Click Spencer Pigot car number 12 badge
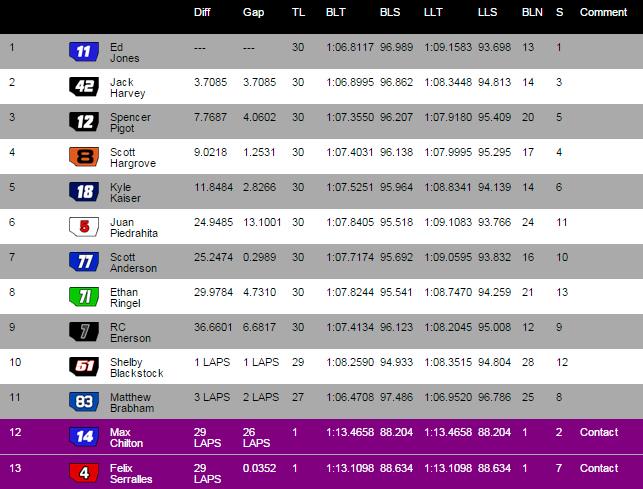Image resolution: width=643 pixels, height=489 pixels. click(x=84, y=121)
